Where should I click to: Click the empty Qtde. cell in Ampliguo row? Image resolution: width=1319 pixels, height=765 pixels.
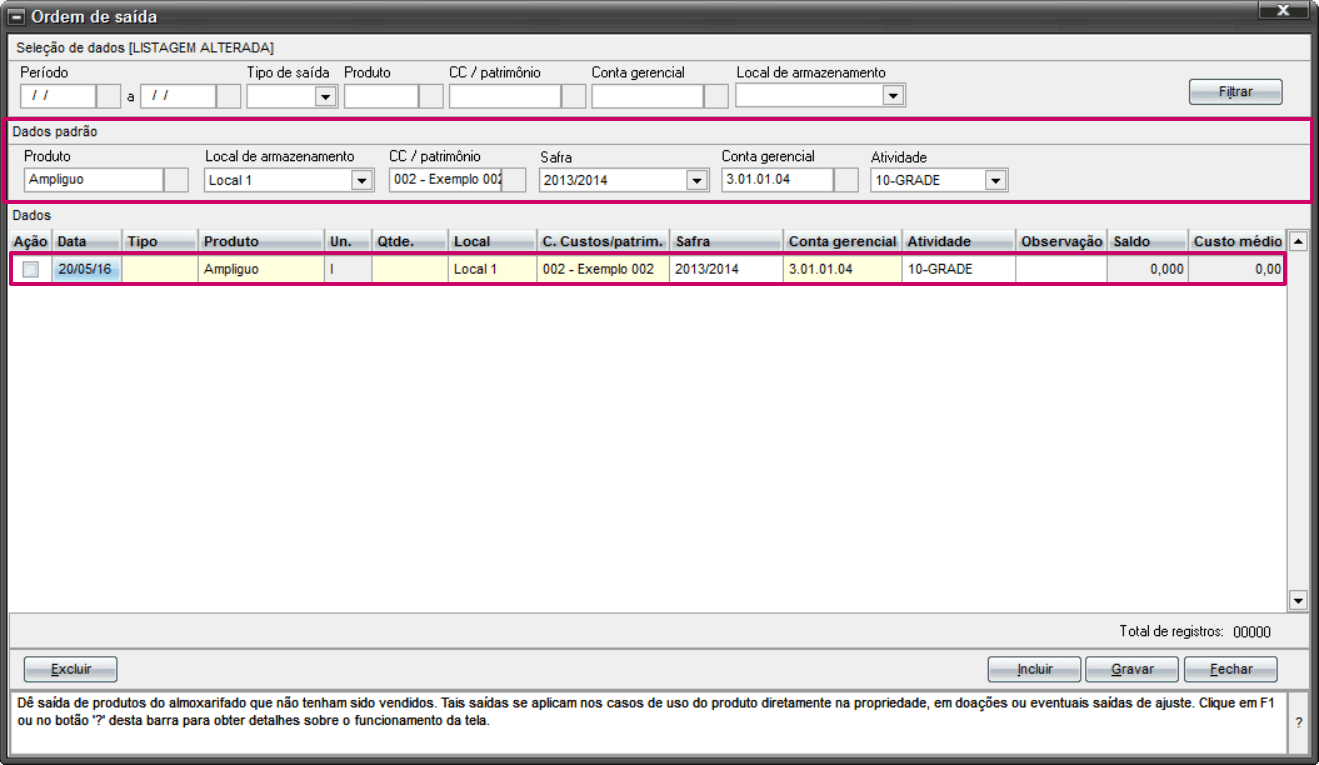click(x=410, y=269)
